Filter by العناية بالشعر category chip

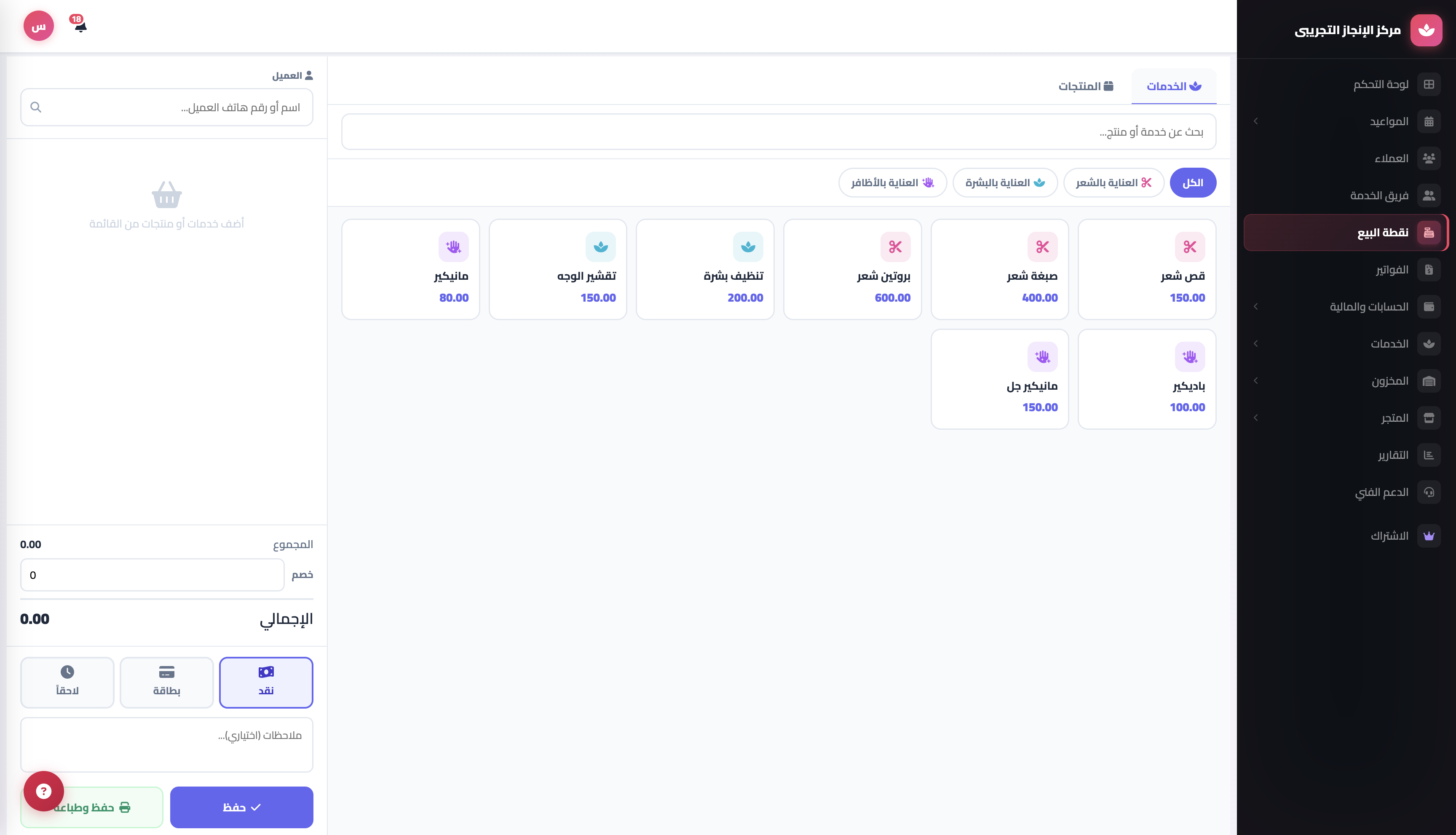point(1113,182)
